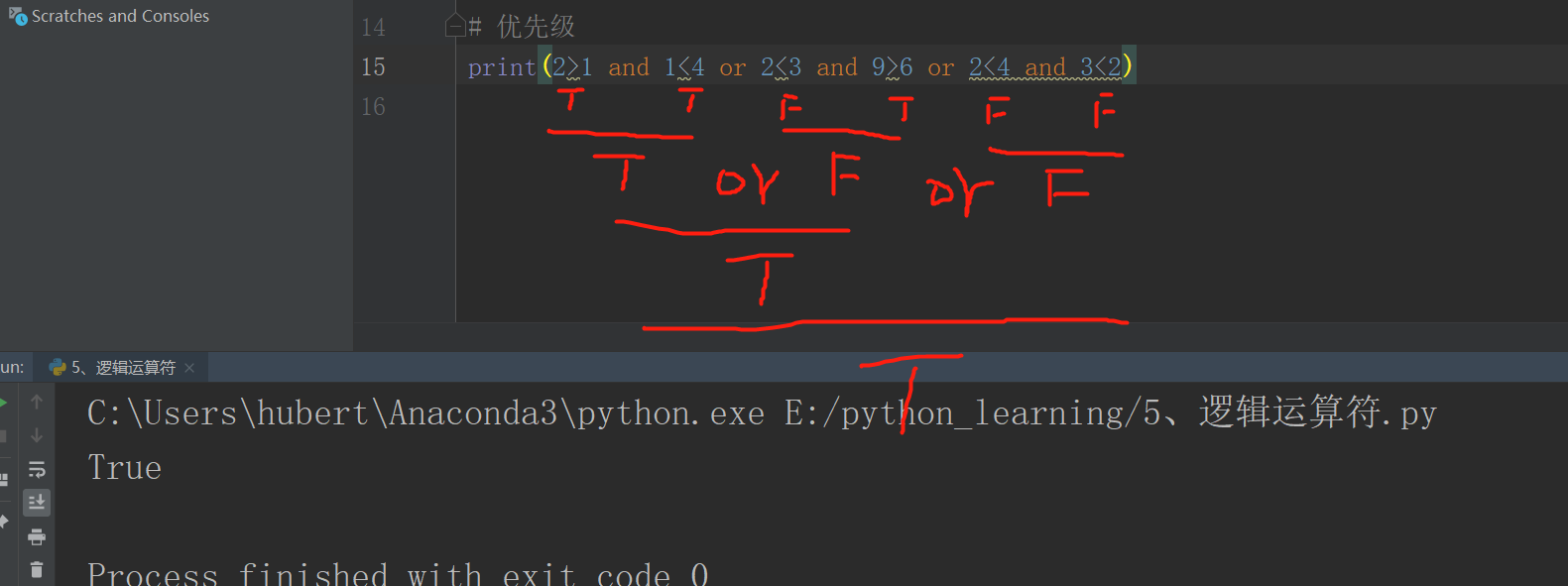Toggle Soft-Wrap in the run console
The width and height of the screenshot is (1568, 586).
pyautogui.click(x=37, y=469)
